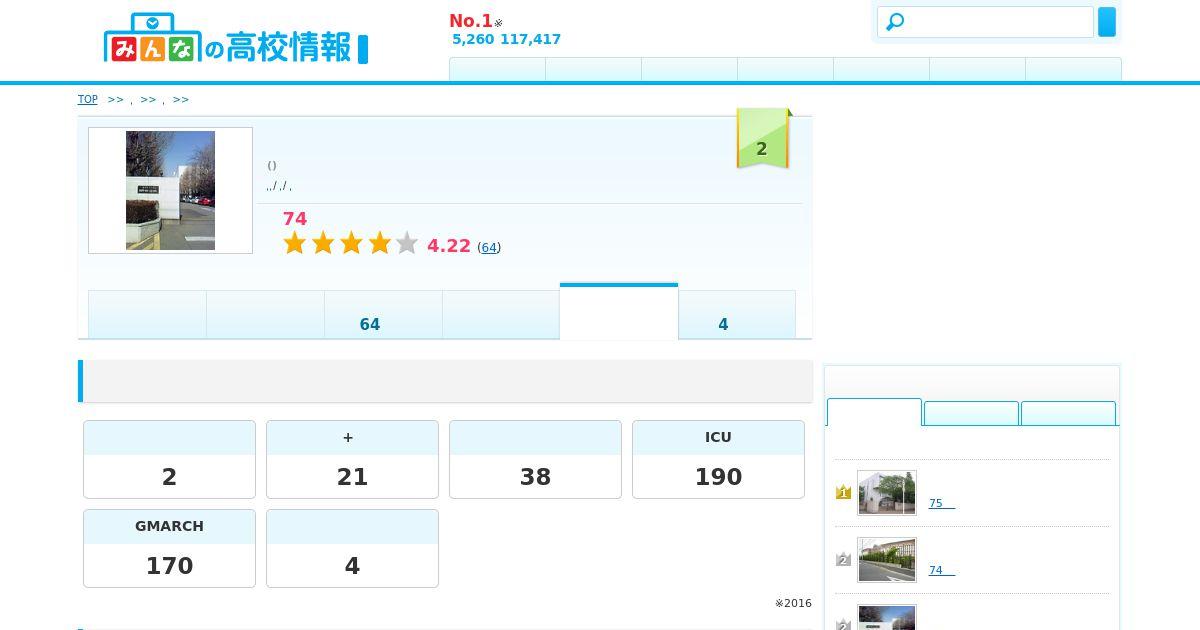
Task: Click the magnifier icon in the search box
Action: (x=895, y=22)
